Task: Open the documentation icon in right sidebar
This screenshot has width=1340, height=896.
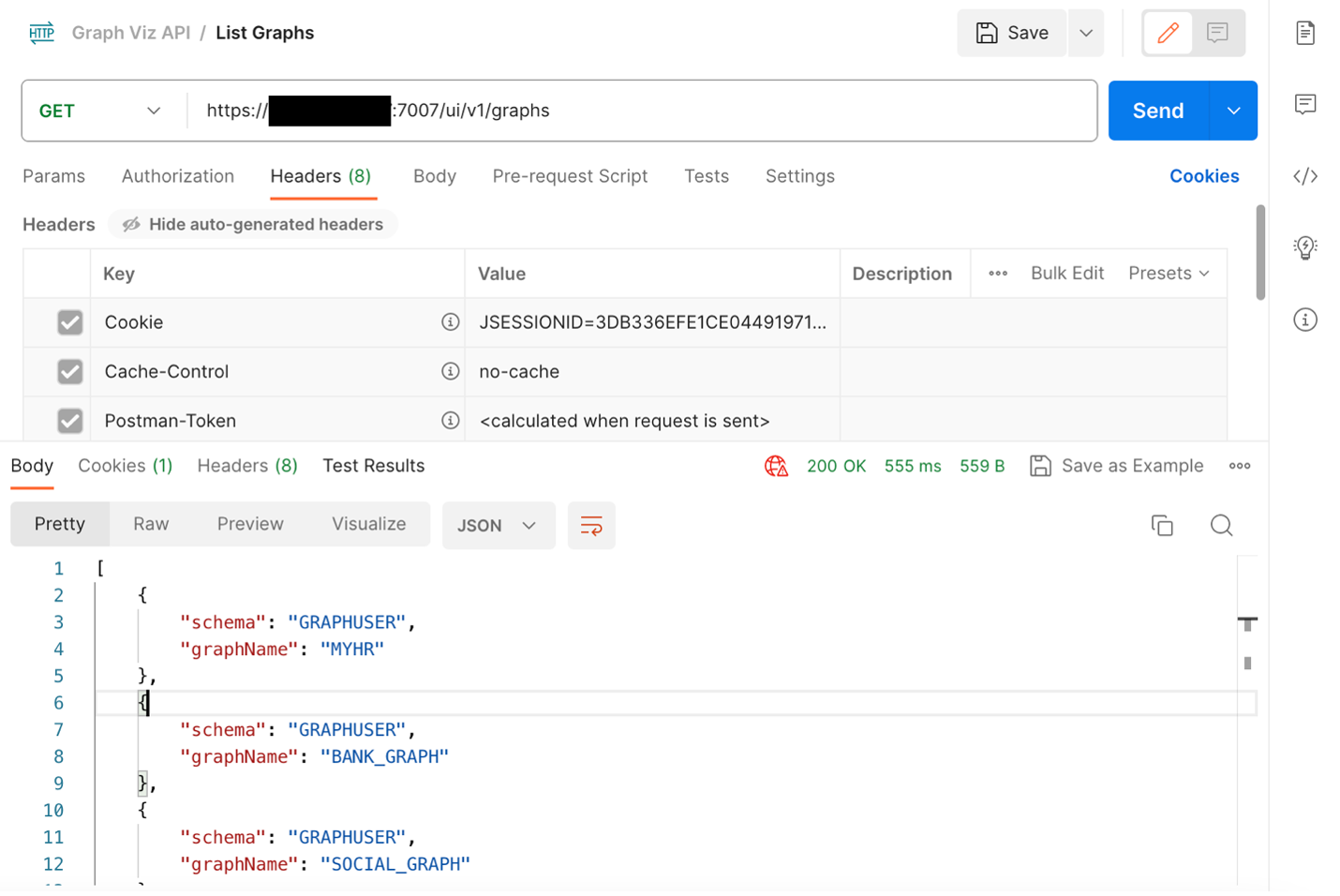Action: (x=1305, y=33)
